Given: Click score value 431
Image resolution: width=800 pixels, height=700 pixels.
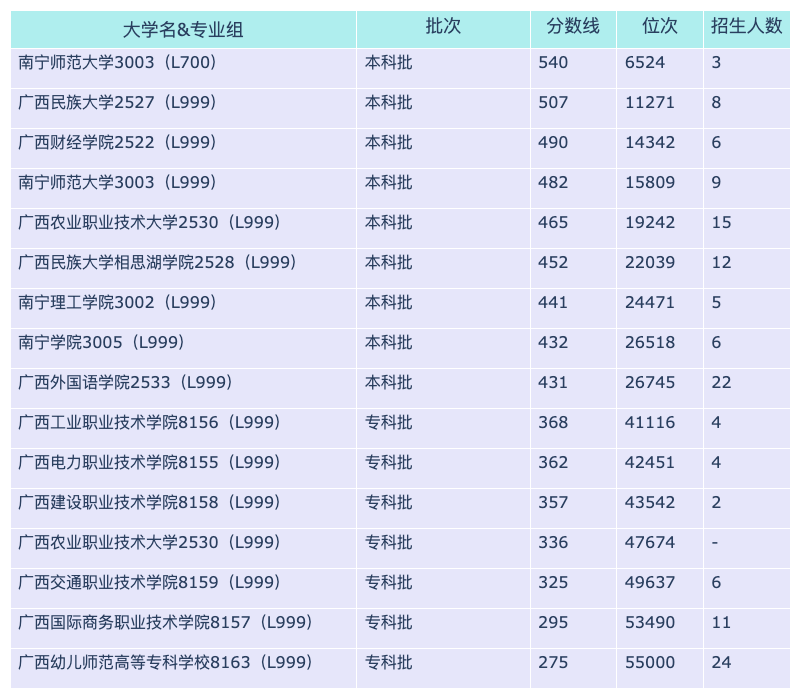Looking at the screenshot, I should [x=553, y=382].
